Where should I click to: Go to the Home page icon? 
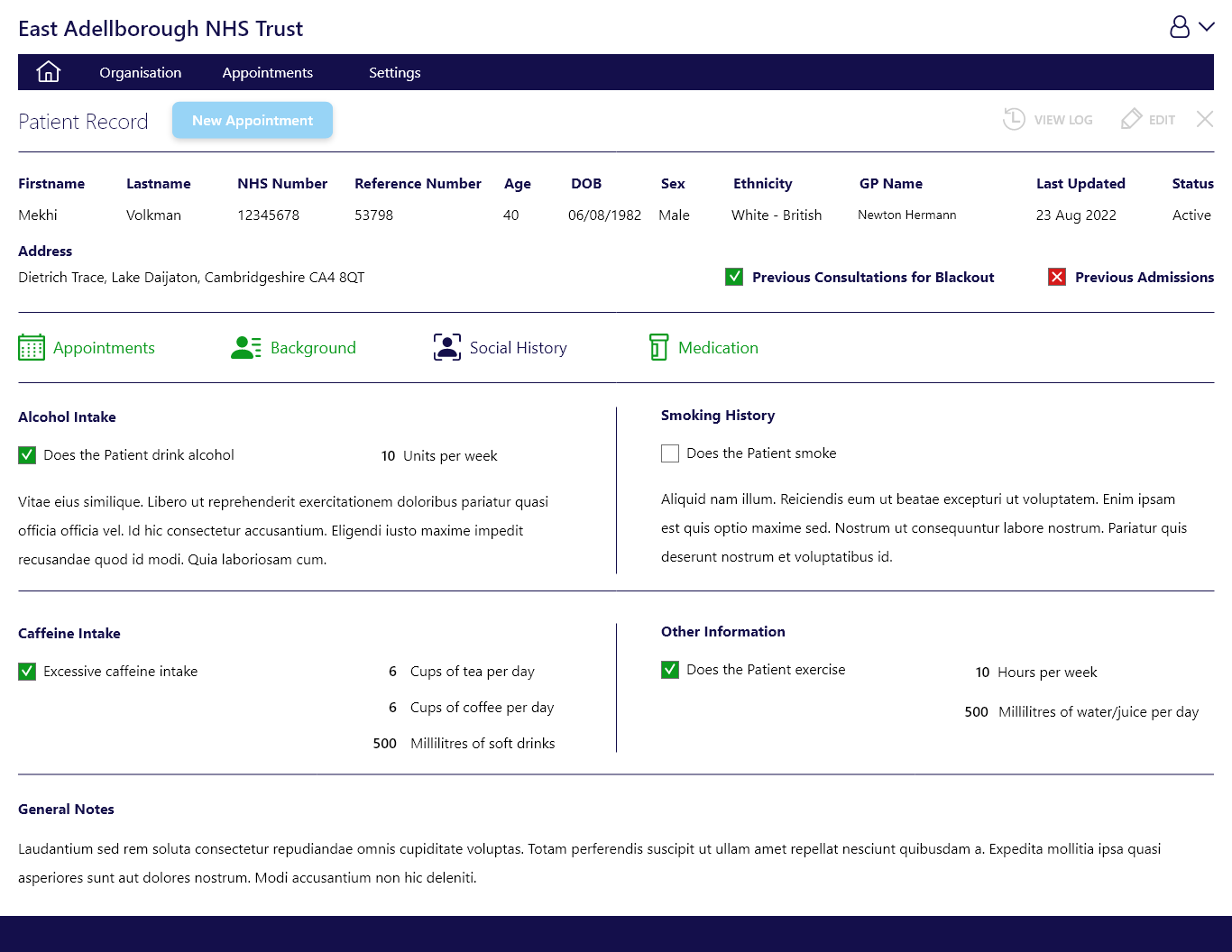[x=49, y=72]
